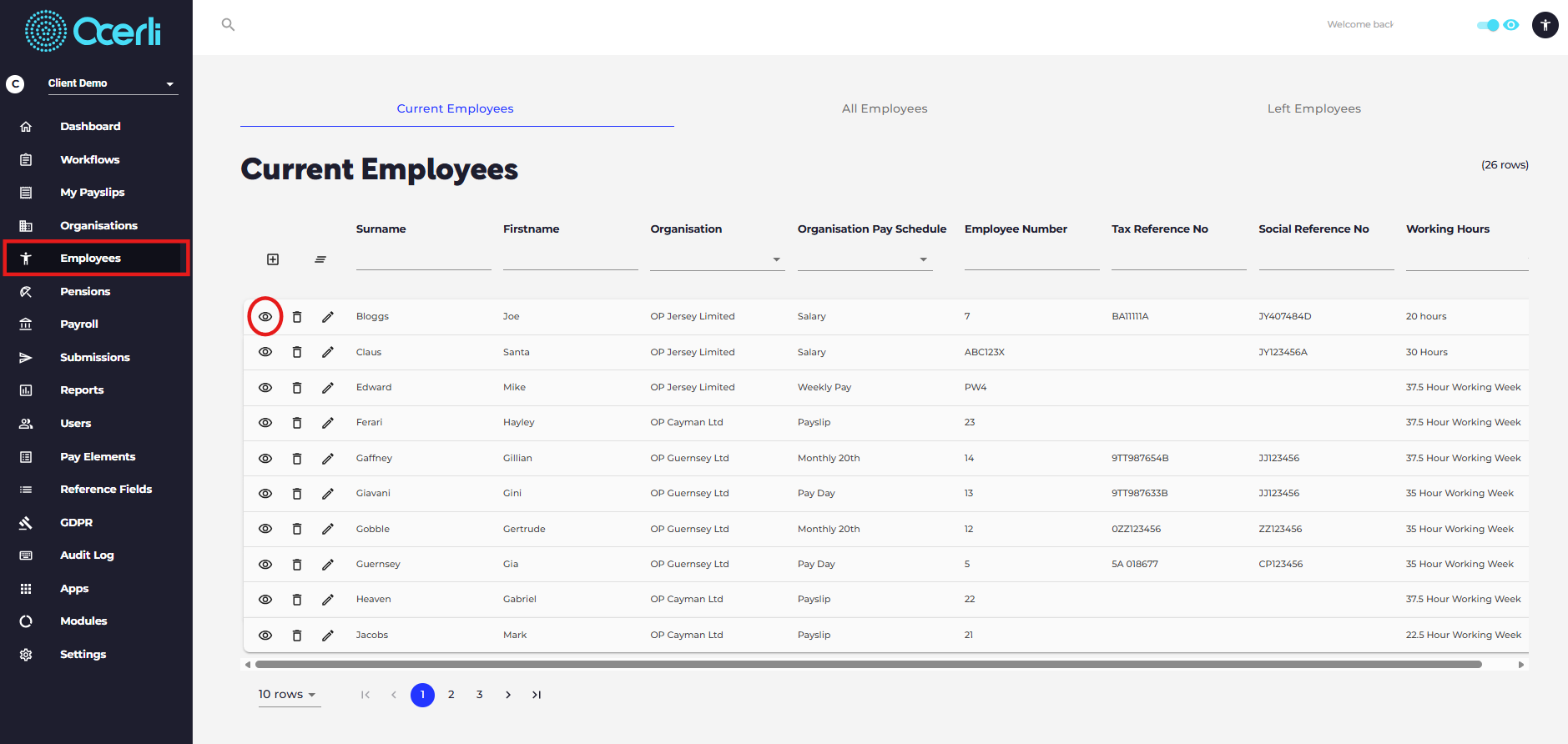Click the Firstname filter field

(571, 259)
